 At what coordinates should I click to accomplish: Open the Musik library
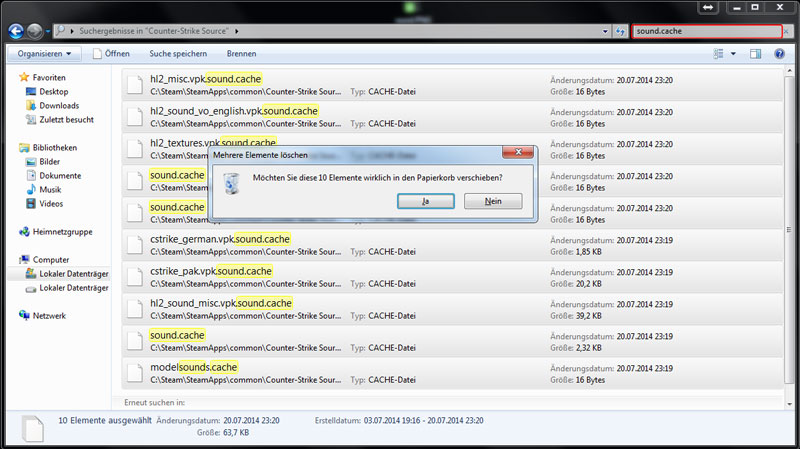(43, 189)
